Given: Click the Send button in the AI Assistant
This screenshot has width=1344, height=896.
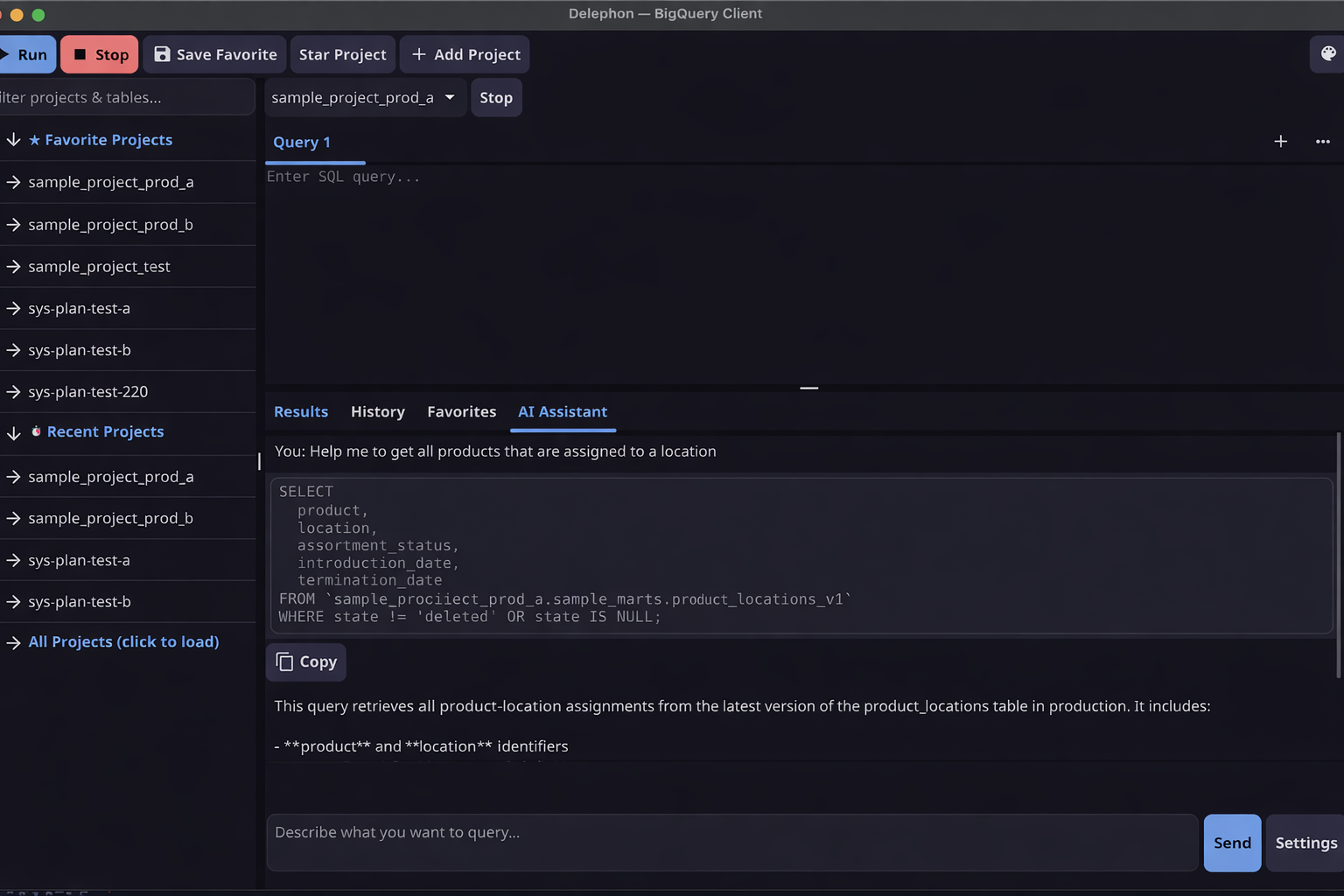Looking at the screenshot, I should [x=1231, y=842].
